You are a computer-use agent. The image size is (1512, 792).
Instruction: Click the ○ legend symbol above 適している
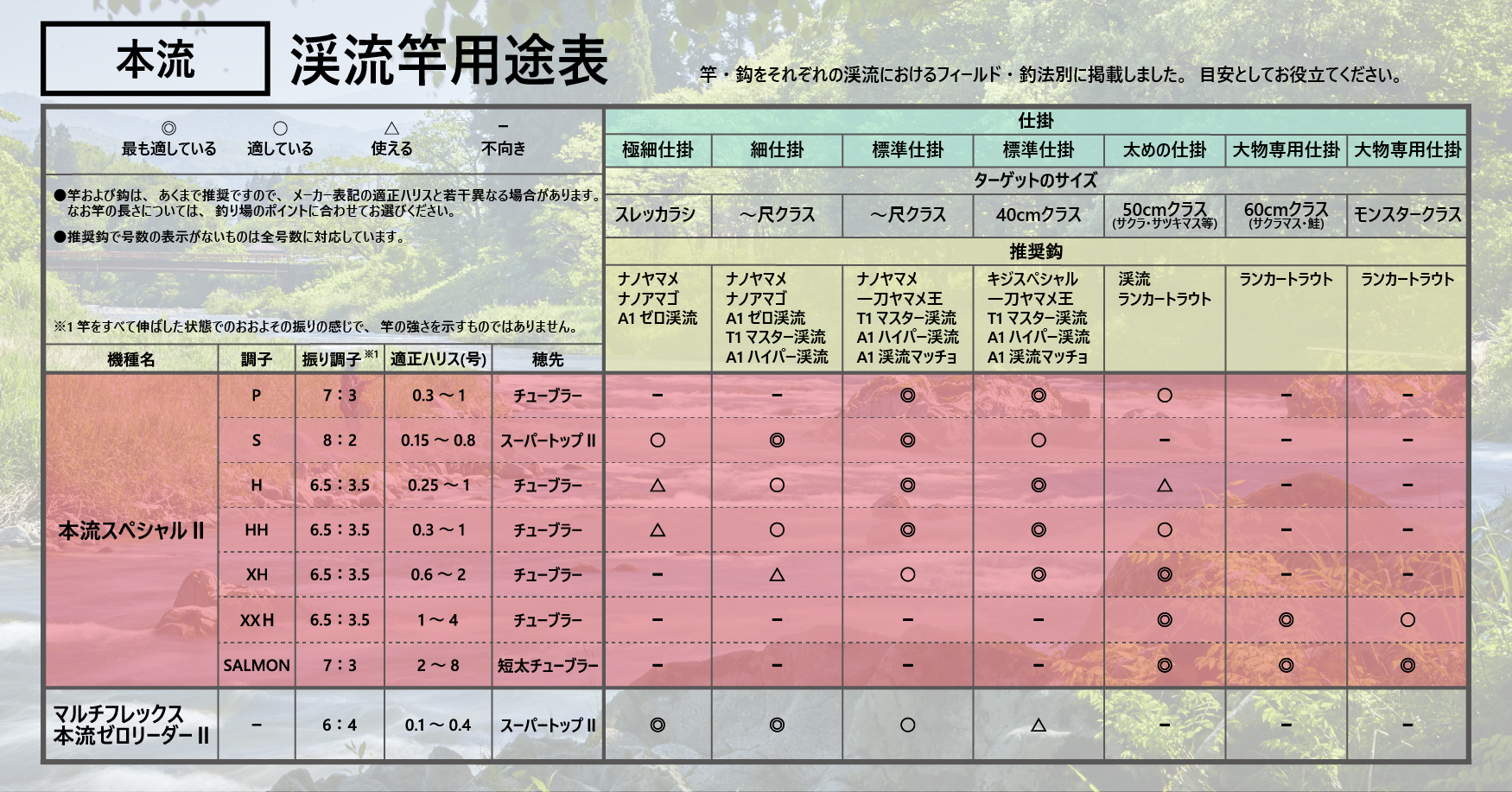click(280, 128)
